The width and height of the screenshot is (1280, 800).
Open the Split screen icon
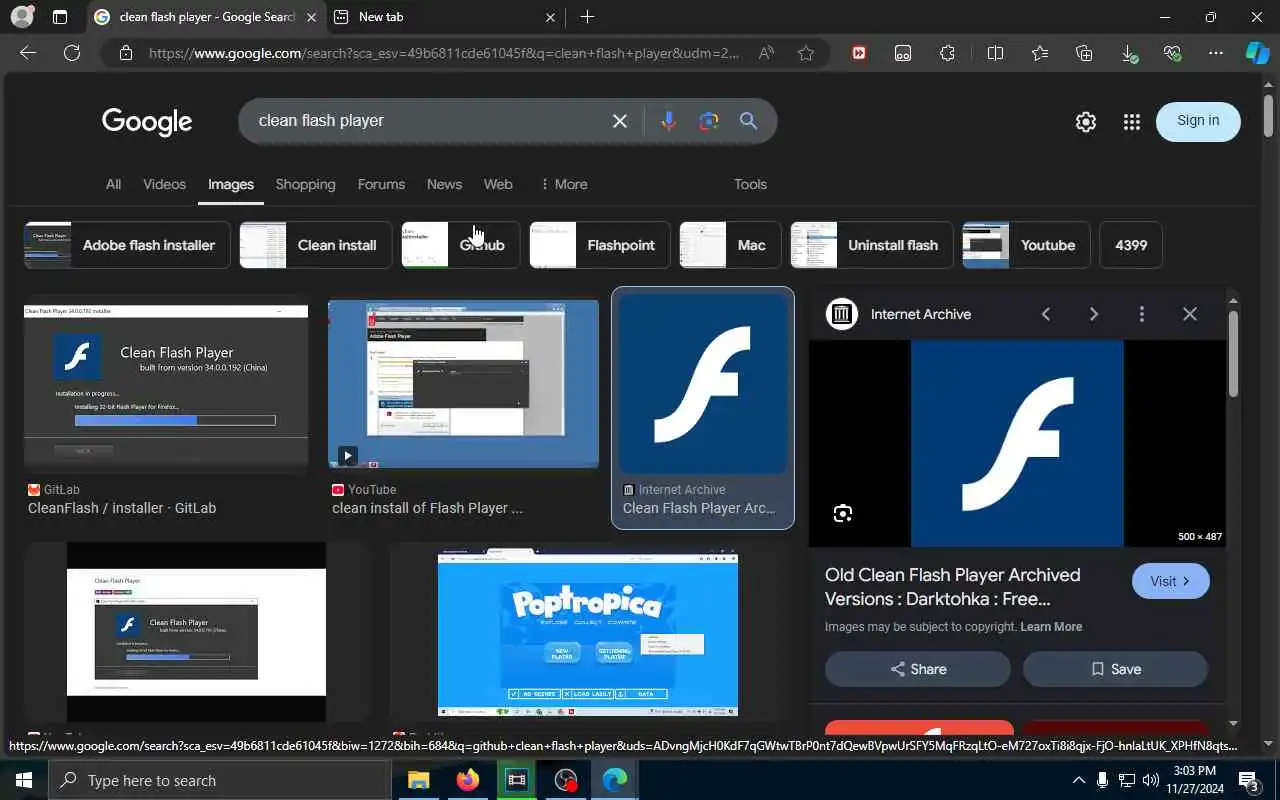pyautogui.click(x=995, y=53)
